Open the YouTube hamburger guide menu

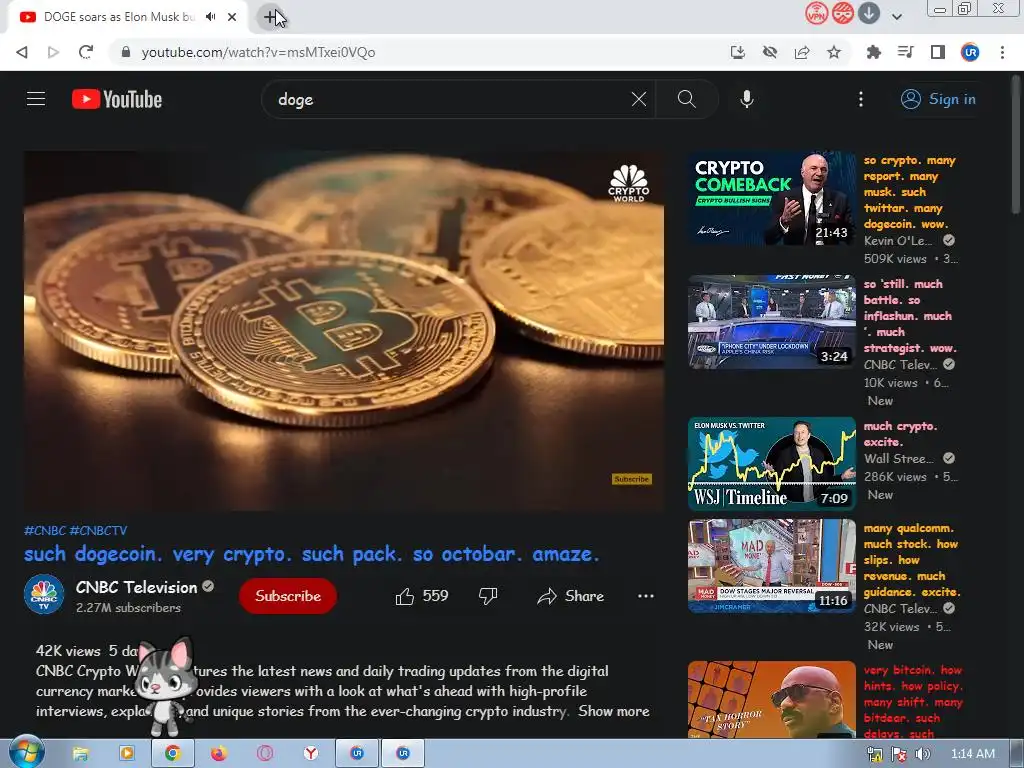[36, 99]
